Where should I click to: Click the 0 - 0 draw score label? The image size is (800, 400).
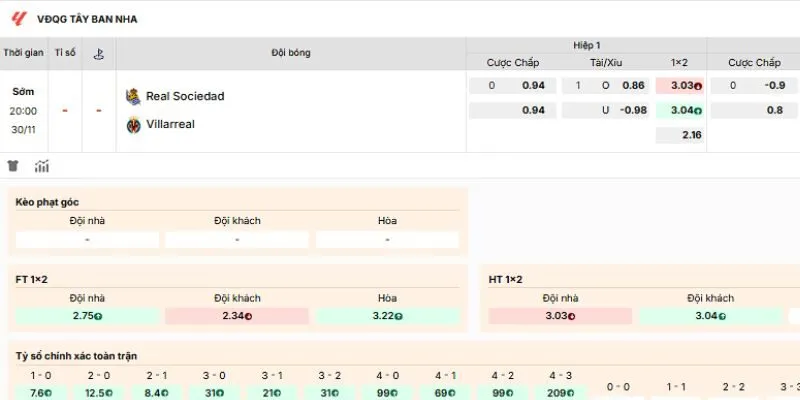[618, 387]
